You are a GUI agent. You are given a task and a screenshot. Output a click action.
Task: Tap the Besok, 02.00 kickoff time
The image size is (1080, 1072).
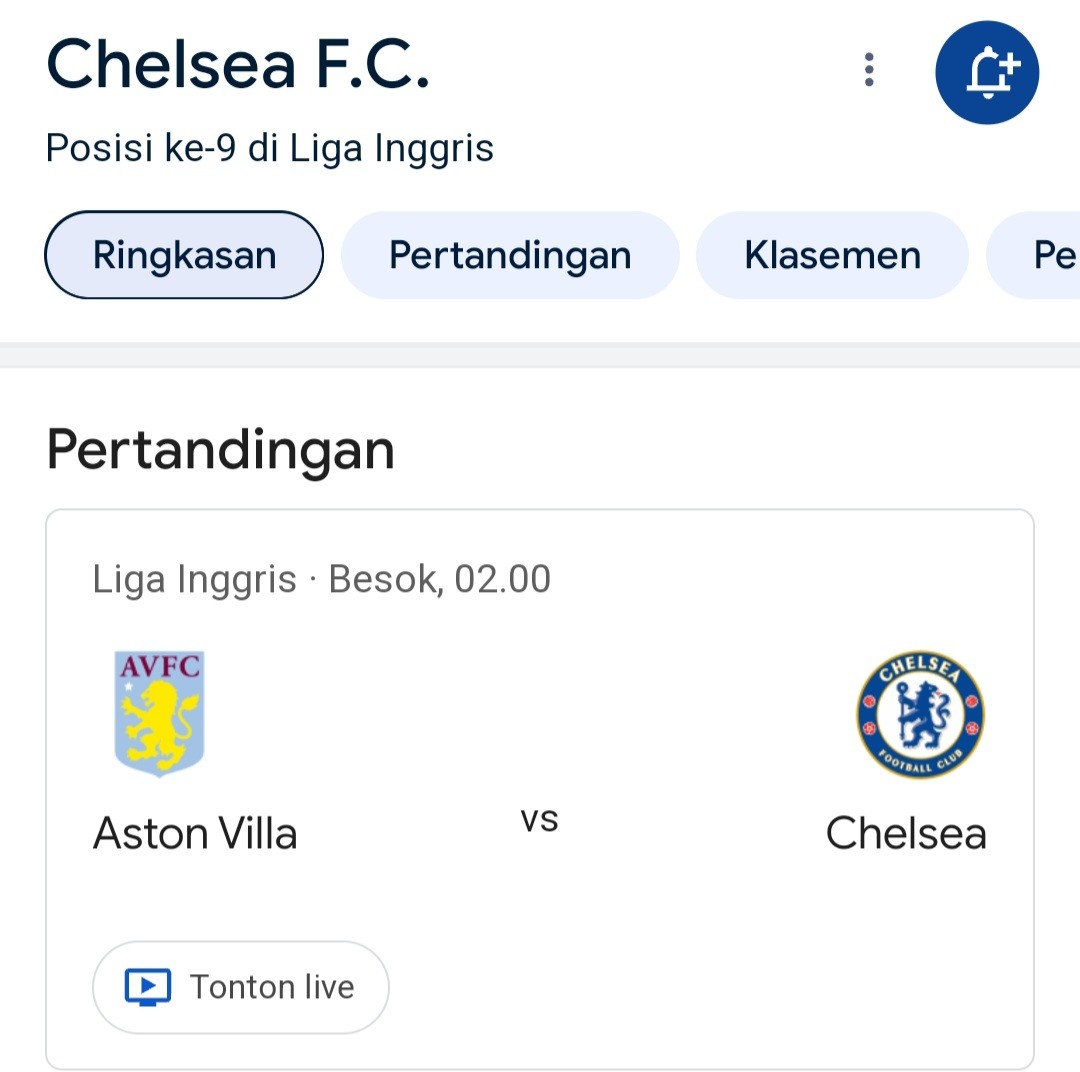(x=439, y=579)
